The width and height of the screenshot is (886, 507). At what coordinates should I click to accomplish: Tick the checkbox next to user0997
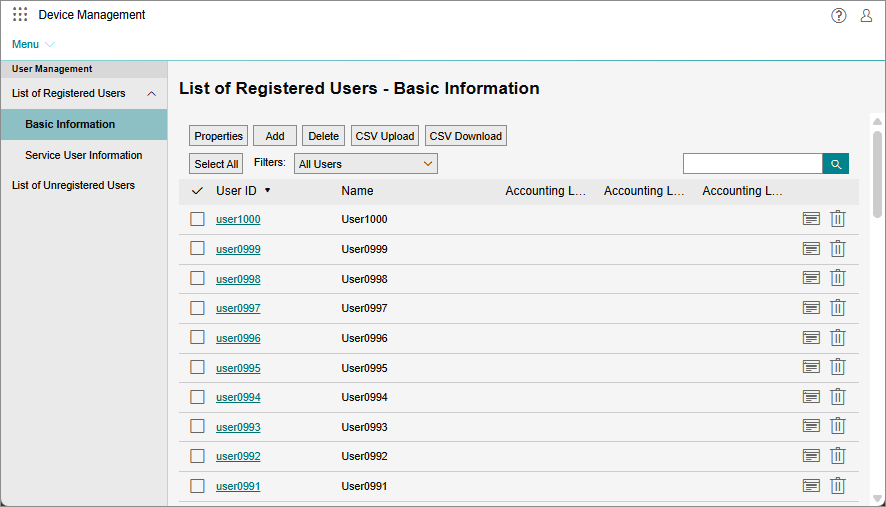(x=198, y=308)
